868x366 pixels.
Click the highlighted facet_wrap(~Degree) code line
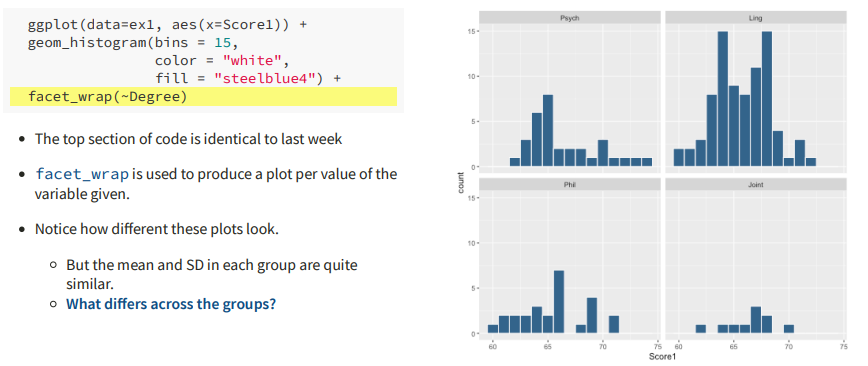[203, 97]
